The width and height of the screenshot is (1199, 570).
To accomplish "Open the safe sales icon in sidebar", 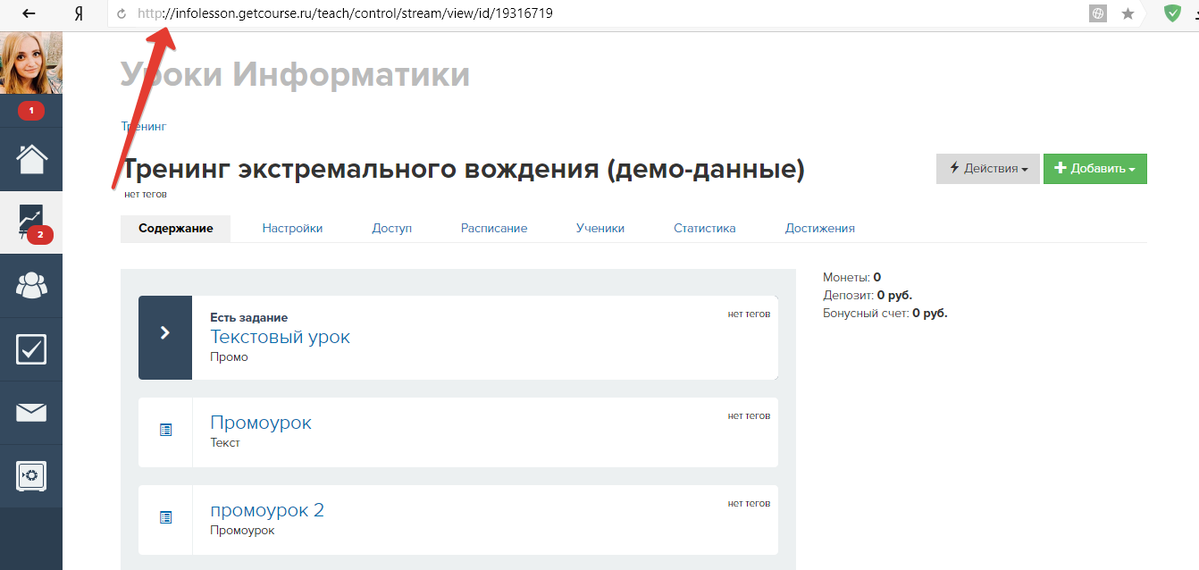I will (x=31, y=476).
